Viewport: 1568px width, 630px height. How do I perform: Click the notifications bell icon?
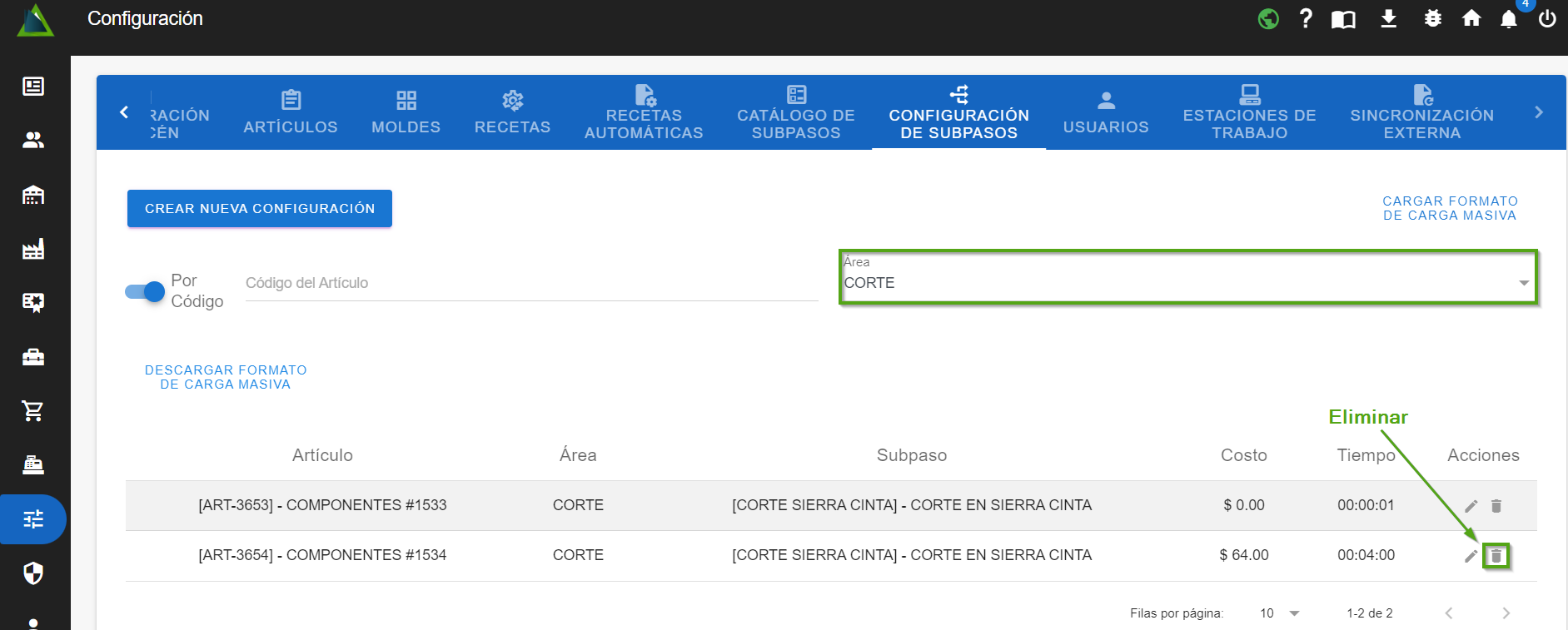(1508, 19)
